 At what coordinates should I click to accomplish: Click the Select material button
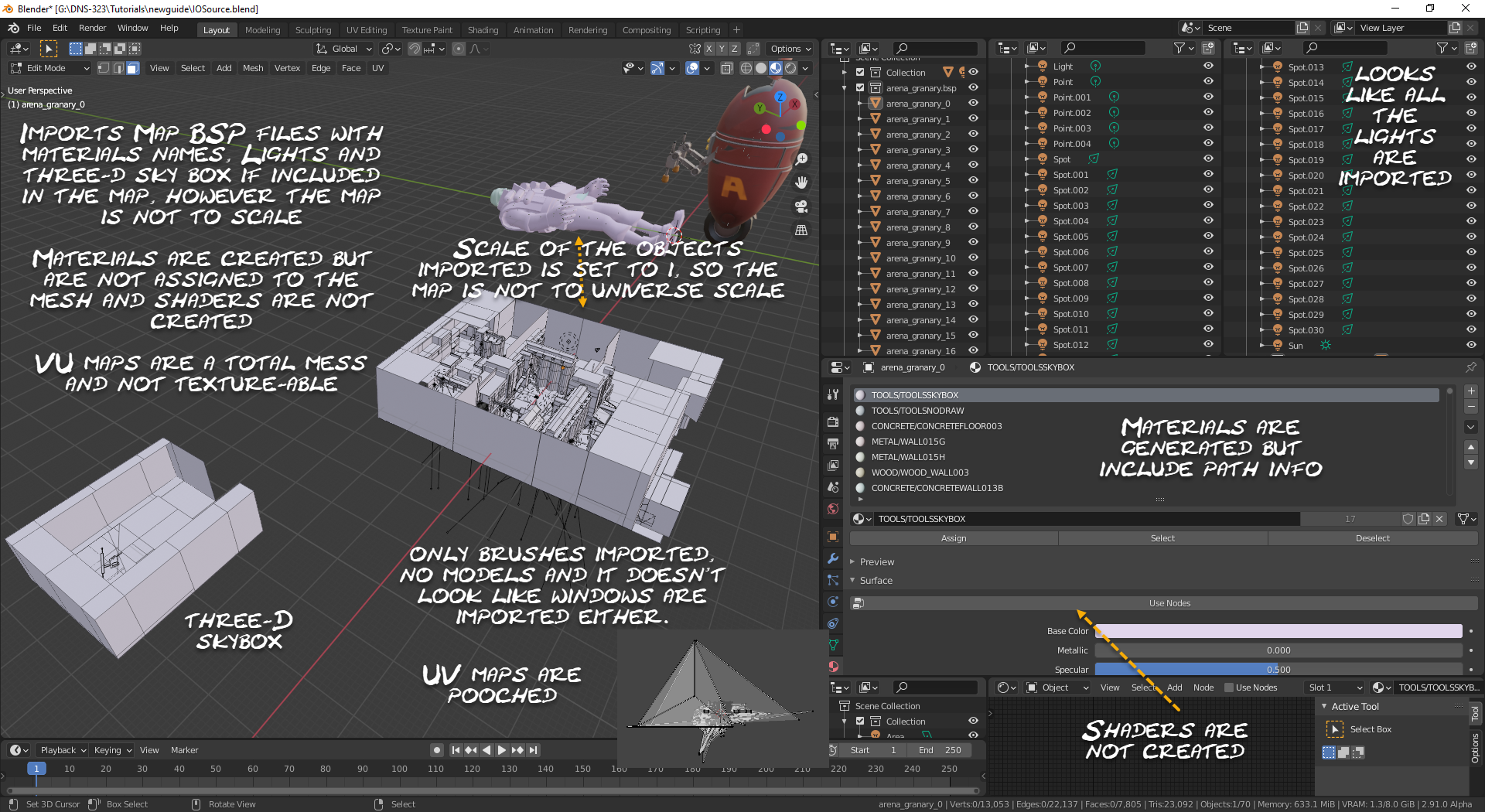click(x=1162, y=538)
